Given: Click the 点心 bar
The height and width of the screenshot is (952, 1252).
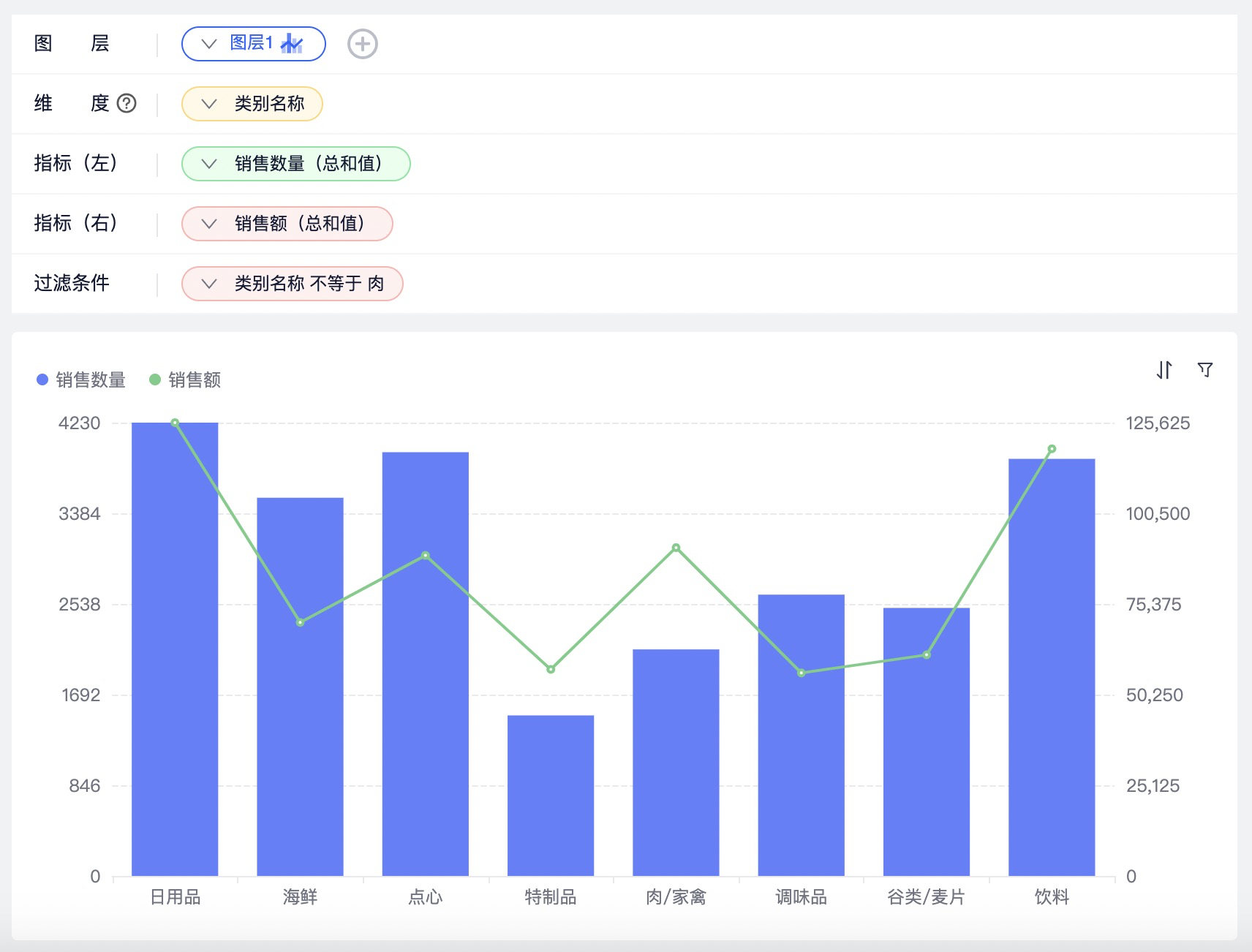Looking at the screenshot, I should pos(426,664).
